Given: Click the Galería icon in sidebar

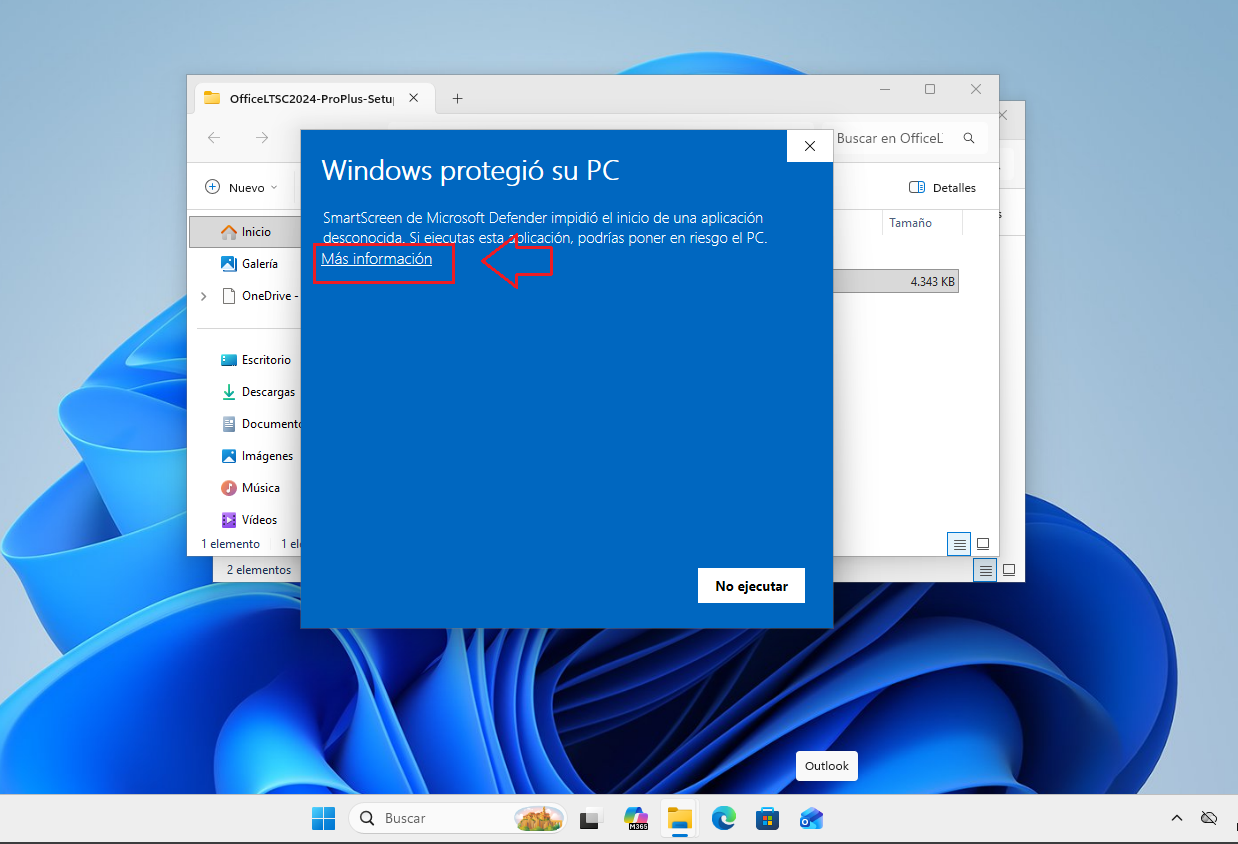Looking at the screenshot, I should click(x=229, y=264).
